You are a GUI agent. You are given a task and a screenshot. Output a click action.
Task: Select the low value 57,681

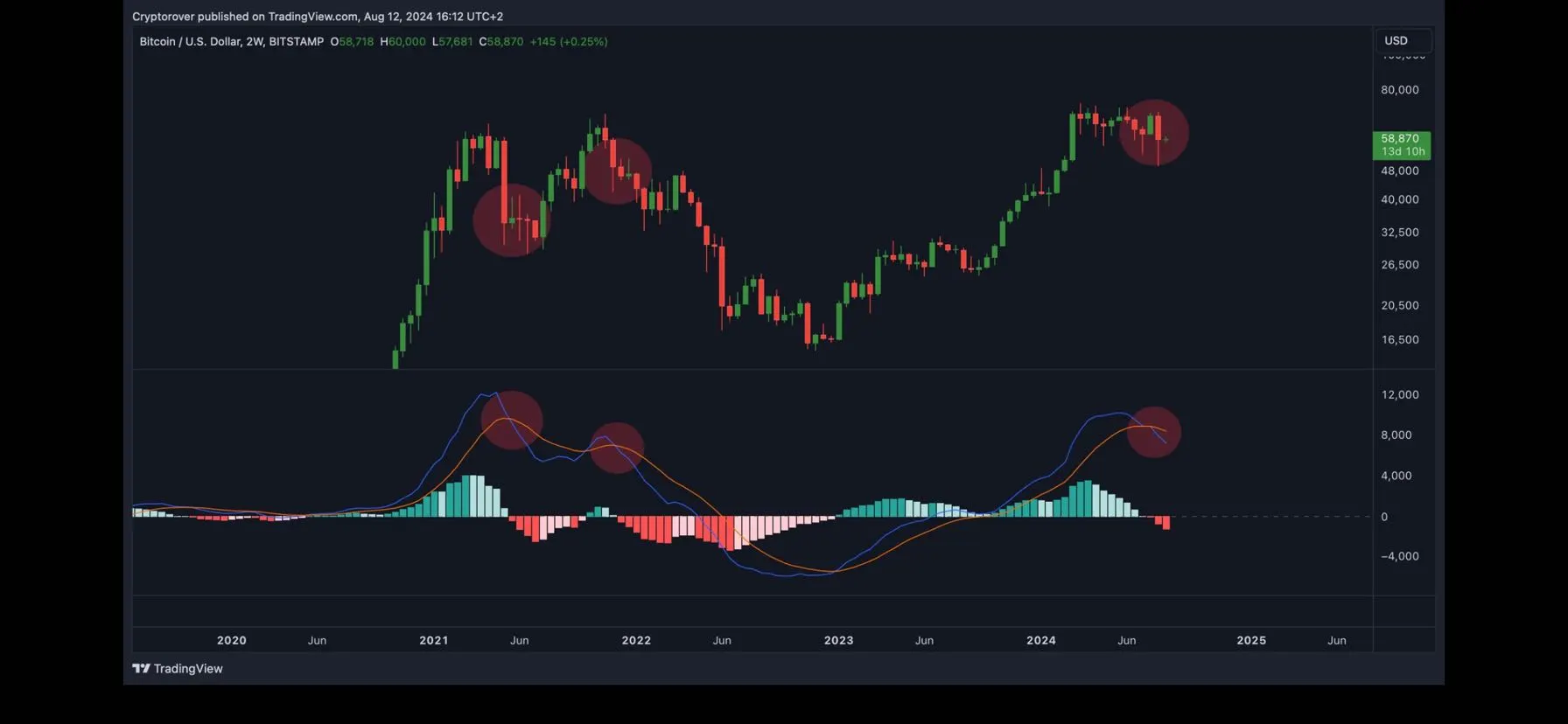coord(456,42)
